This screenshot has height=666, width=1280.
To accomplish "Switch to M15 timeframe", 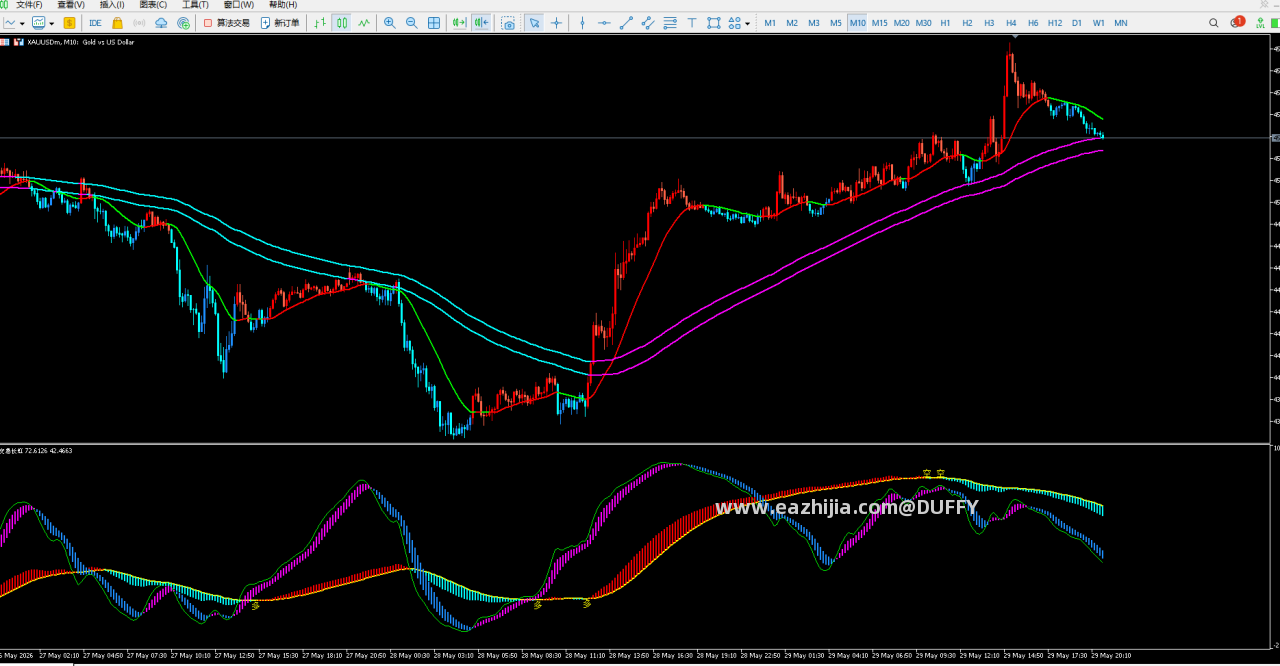I will pos(879,23).
